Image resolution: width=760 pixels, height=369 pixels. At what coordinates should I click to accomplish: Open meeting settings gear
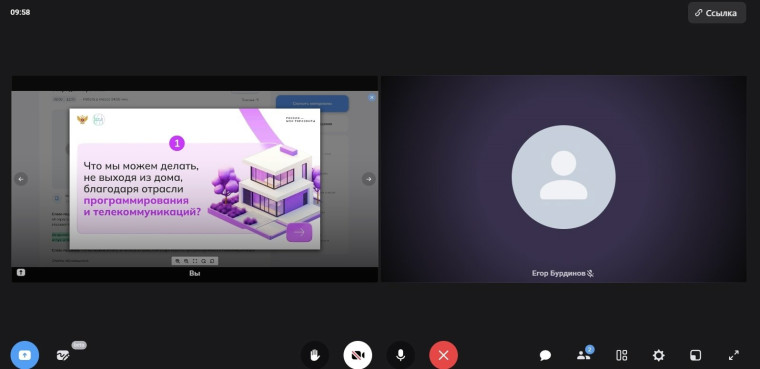pos(658,355)
